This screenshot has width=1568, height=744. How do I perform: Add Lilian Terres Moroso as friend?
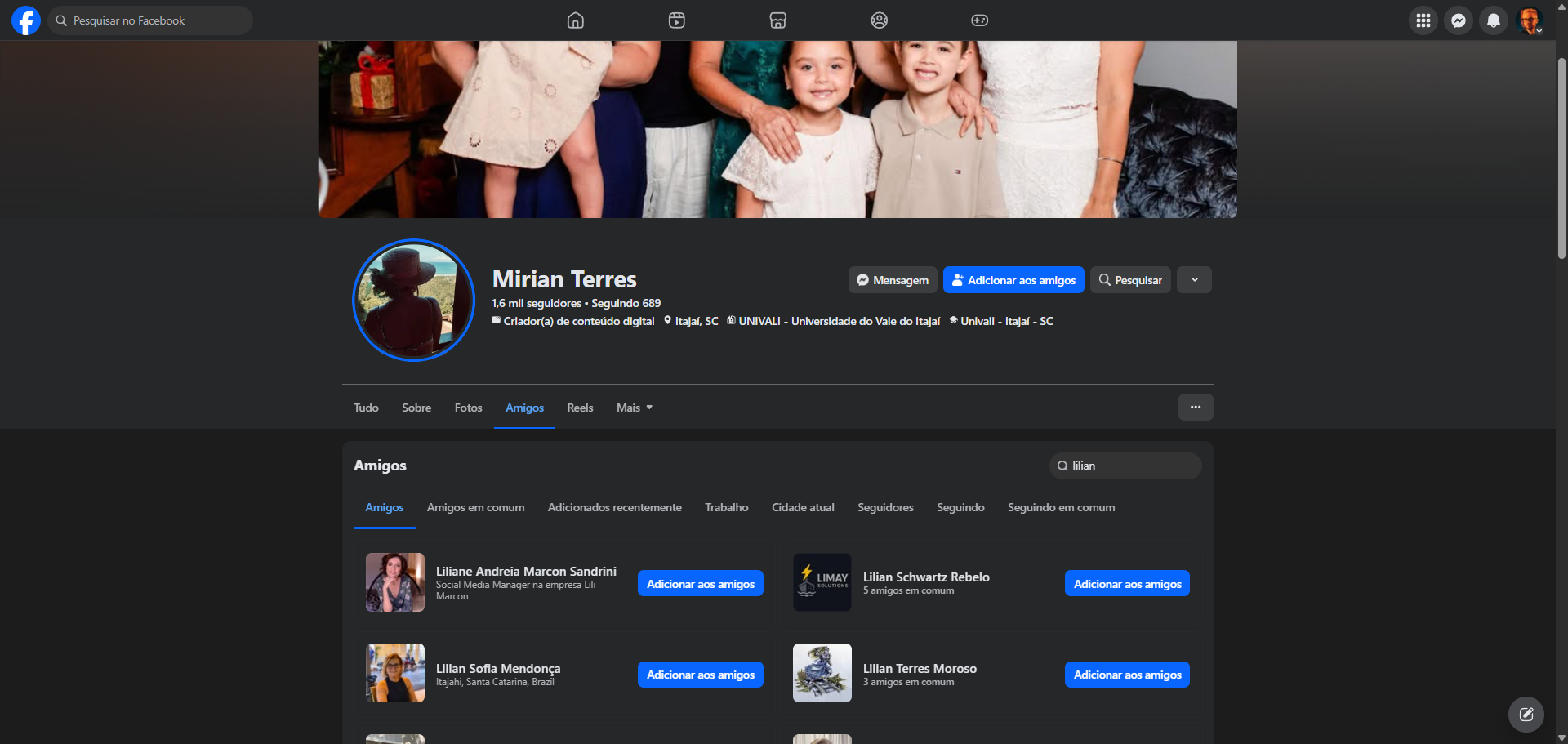point(1127,675)
